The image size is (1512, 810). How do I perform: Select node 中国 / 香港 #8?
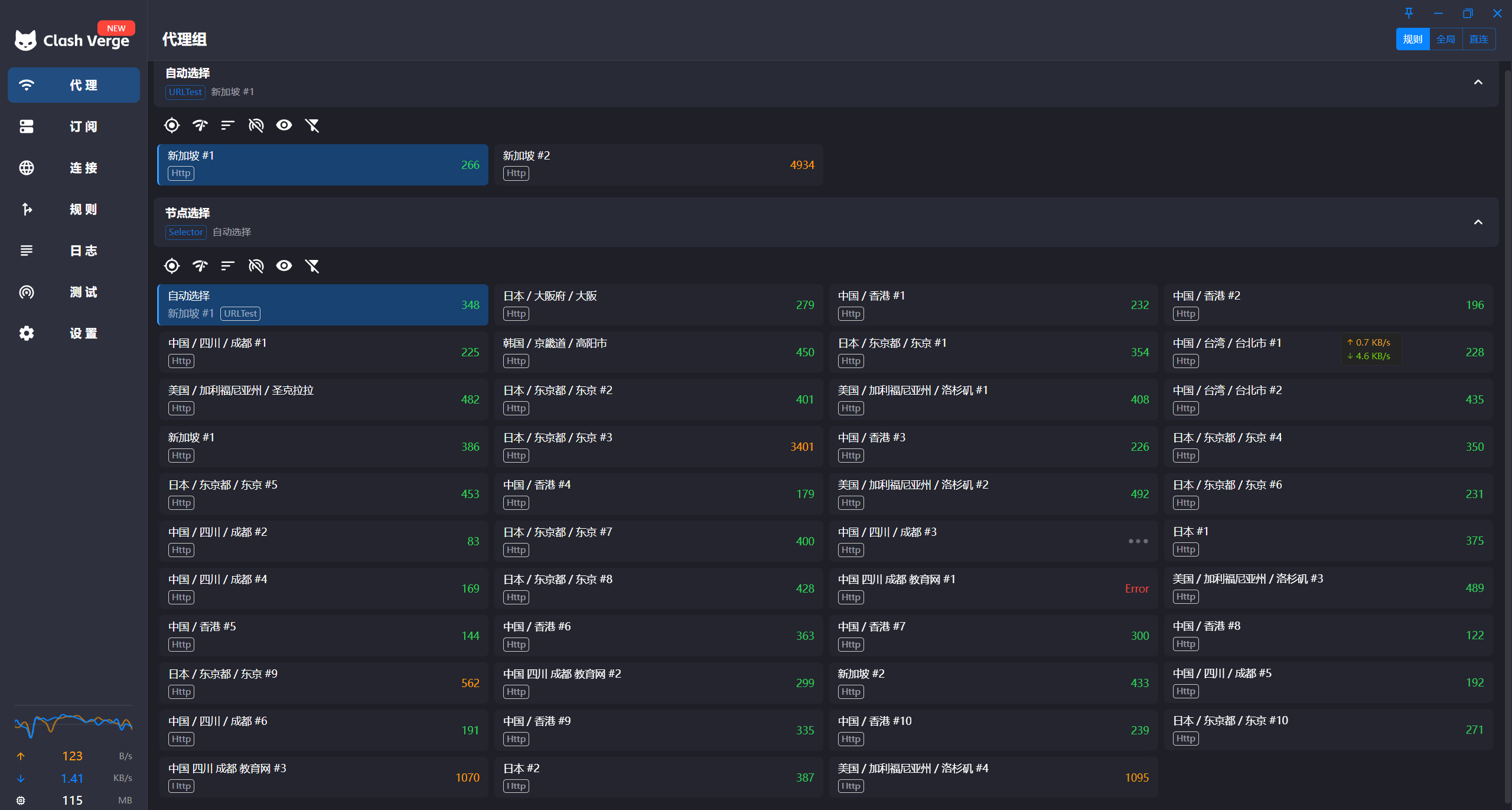[x=1328, y=635]
